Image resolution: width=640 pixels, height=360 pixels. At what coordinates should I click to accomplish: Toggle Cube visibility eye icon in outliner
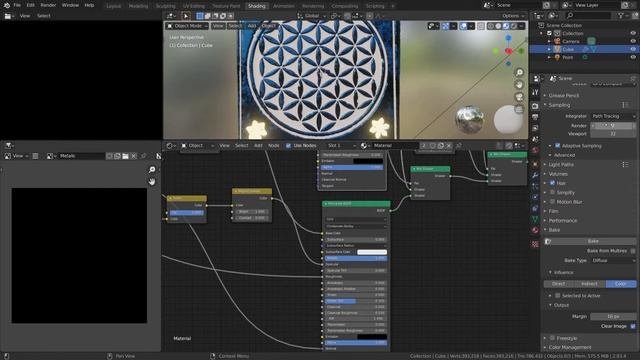click(633, 49)
